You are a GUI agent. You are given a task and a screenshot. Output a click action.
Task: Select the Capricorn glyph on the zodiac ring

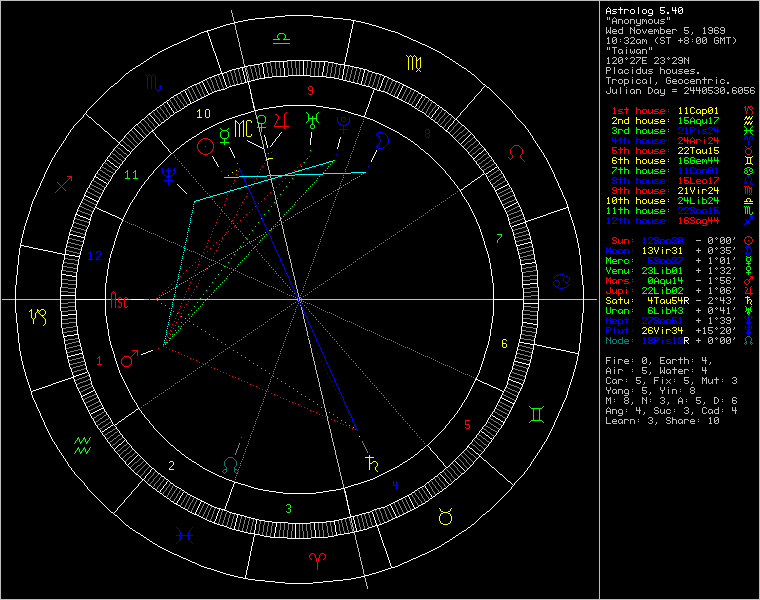tap(38, 317)
